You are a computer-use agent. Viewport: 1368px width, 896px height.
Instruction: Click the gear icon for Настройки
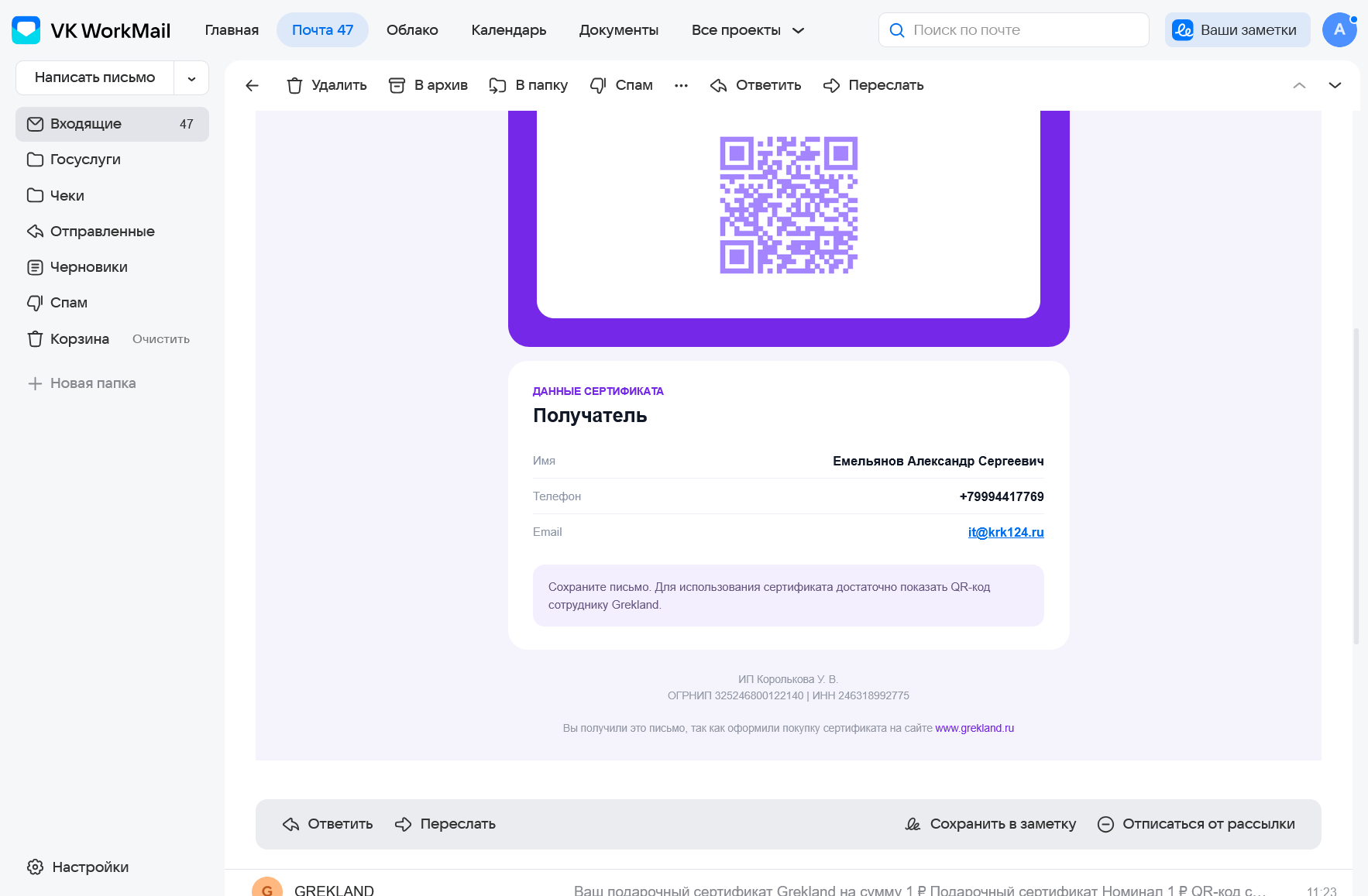coord(35,867)
